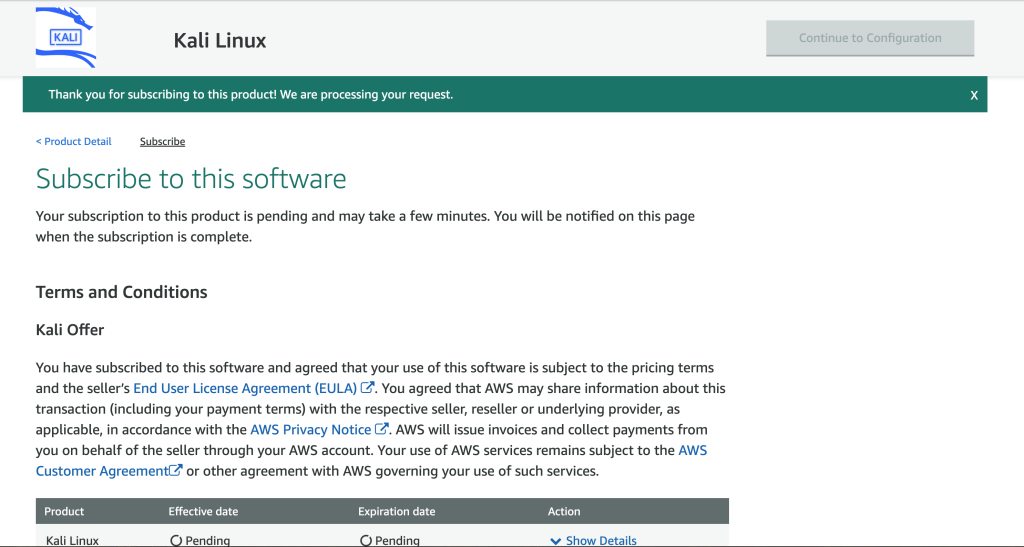Click the Pending spinner under Expiration date
The height and width of the screenshot is (547, 1024).
pyautogui.click(x=366, y=540)
